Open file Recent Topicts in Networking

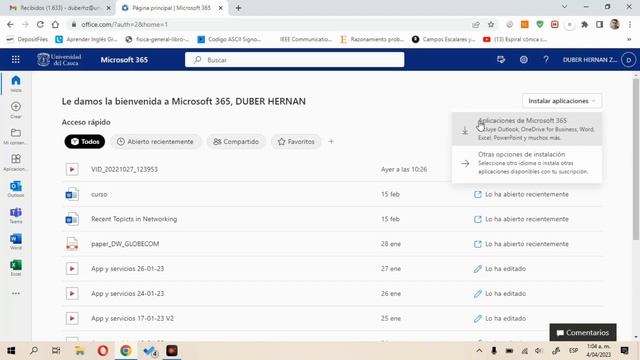pos(134,219)
